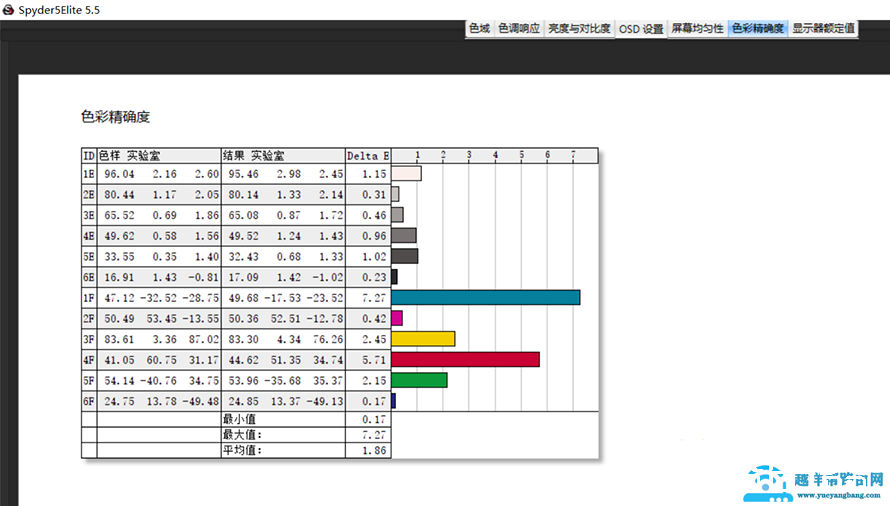The height and width of the screenshot is (506, 890).
Task: Click the 1F row ID cell
Action: click(x=89, y=298)
